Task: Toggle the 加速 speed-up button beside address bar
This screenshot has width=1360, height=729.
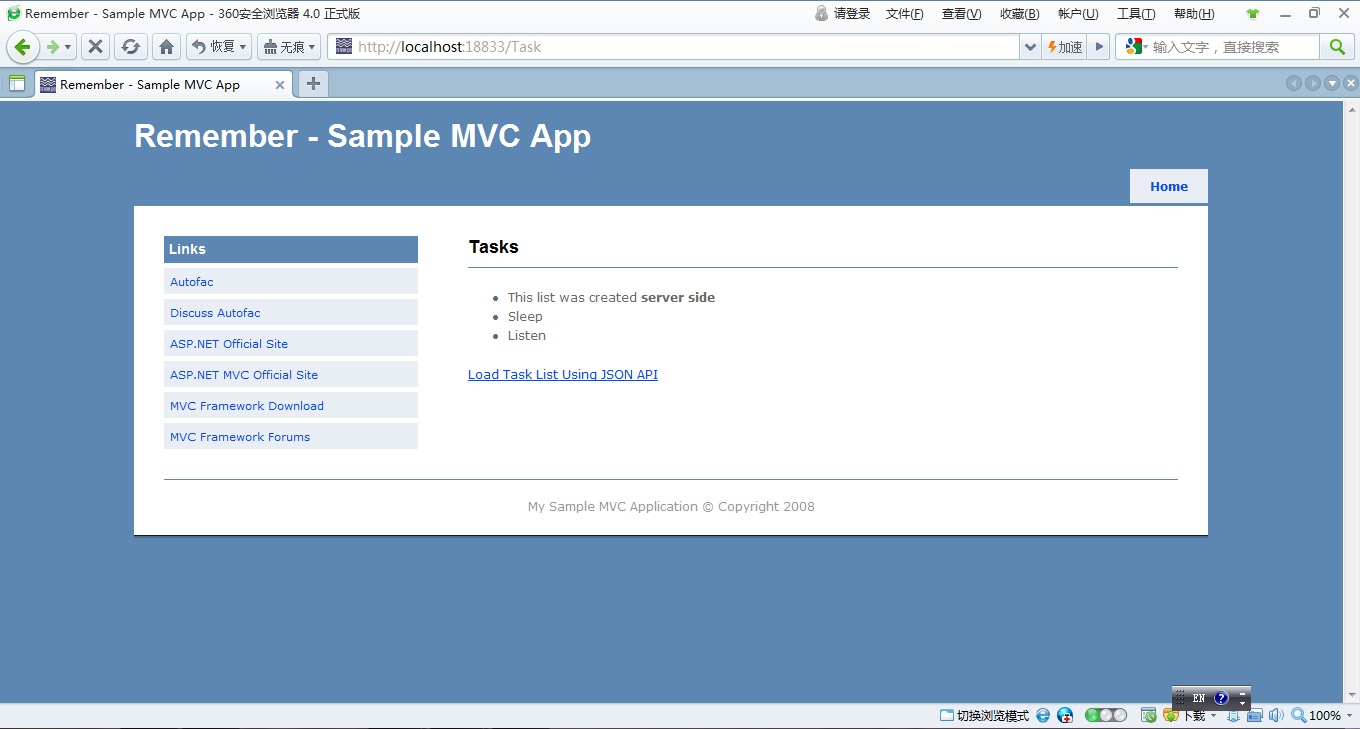Action: pos(1064,46)
